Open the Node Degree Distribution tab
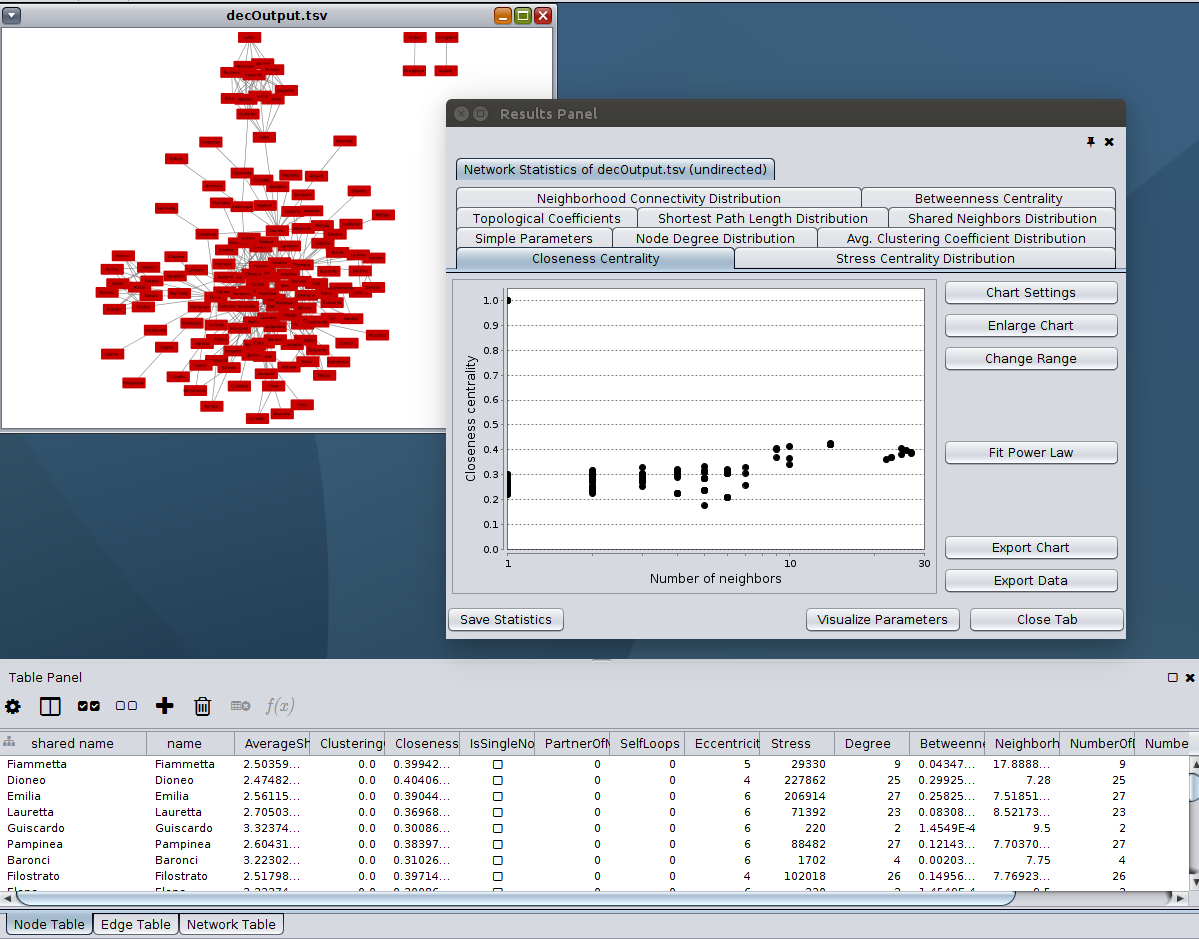Viewport: 1199px width, 939px height. (715, 238)
